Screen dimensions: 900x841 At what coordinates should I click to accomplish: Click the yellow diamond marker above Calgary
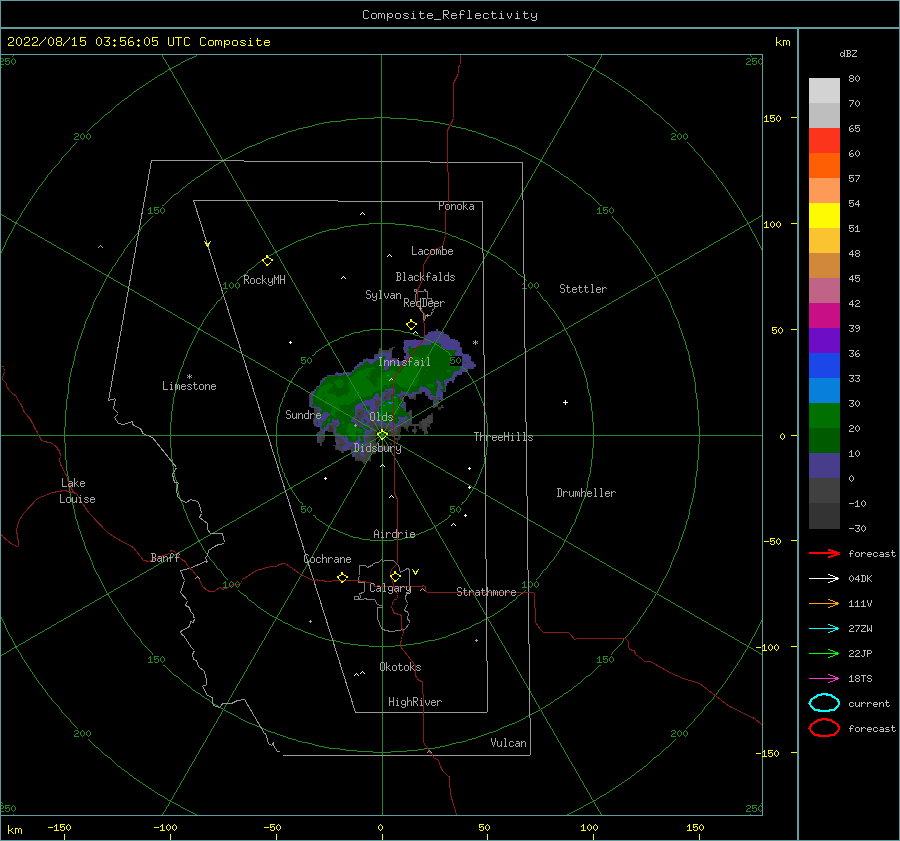click(395, 576)
